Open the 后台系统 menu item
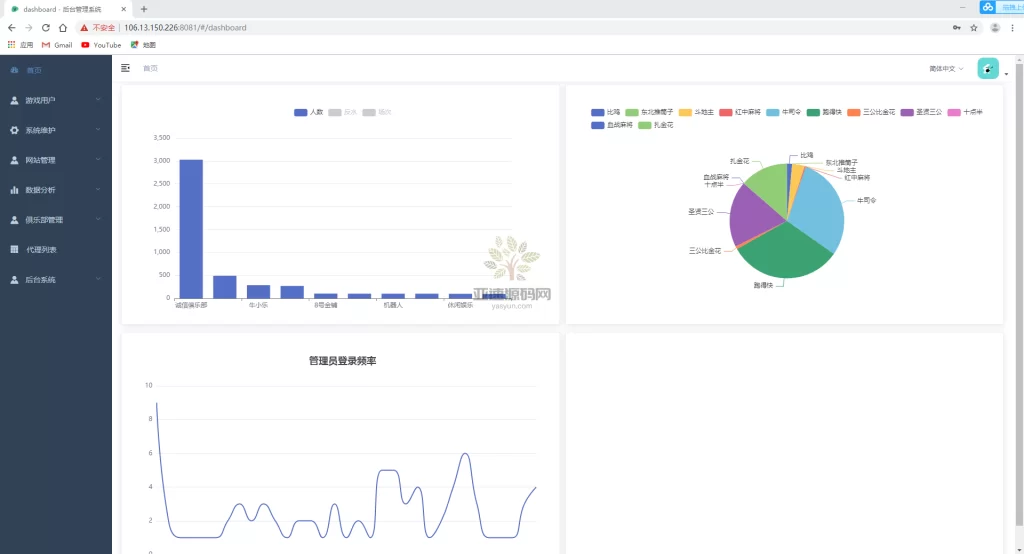1024x554 pixels. [41, 280]
